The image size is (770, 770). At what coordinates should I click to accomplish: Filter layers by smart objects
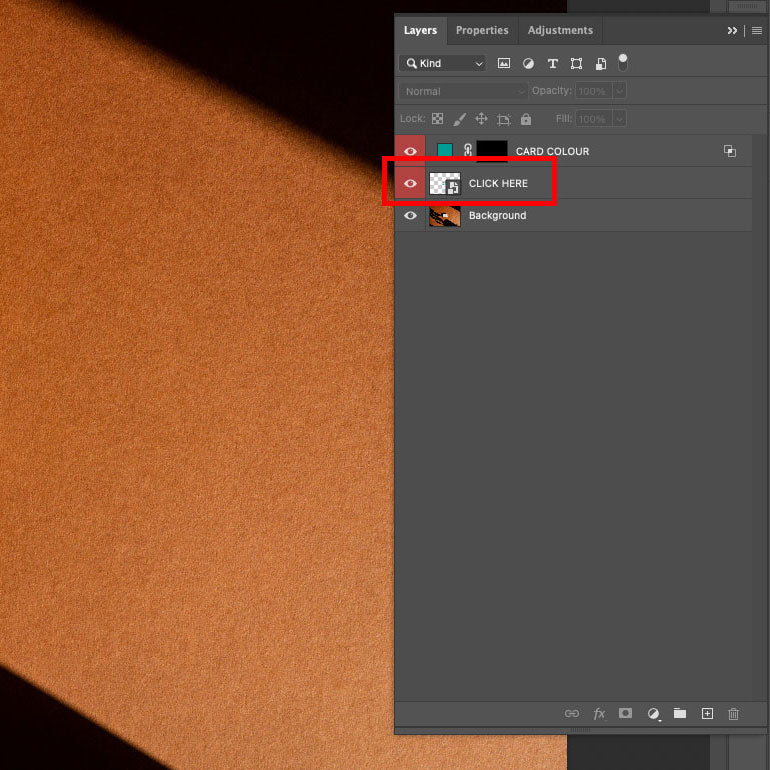tap(600, 63)
